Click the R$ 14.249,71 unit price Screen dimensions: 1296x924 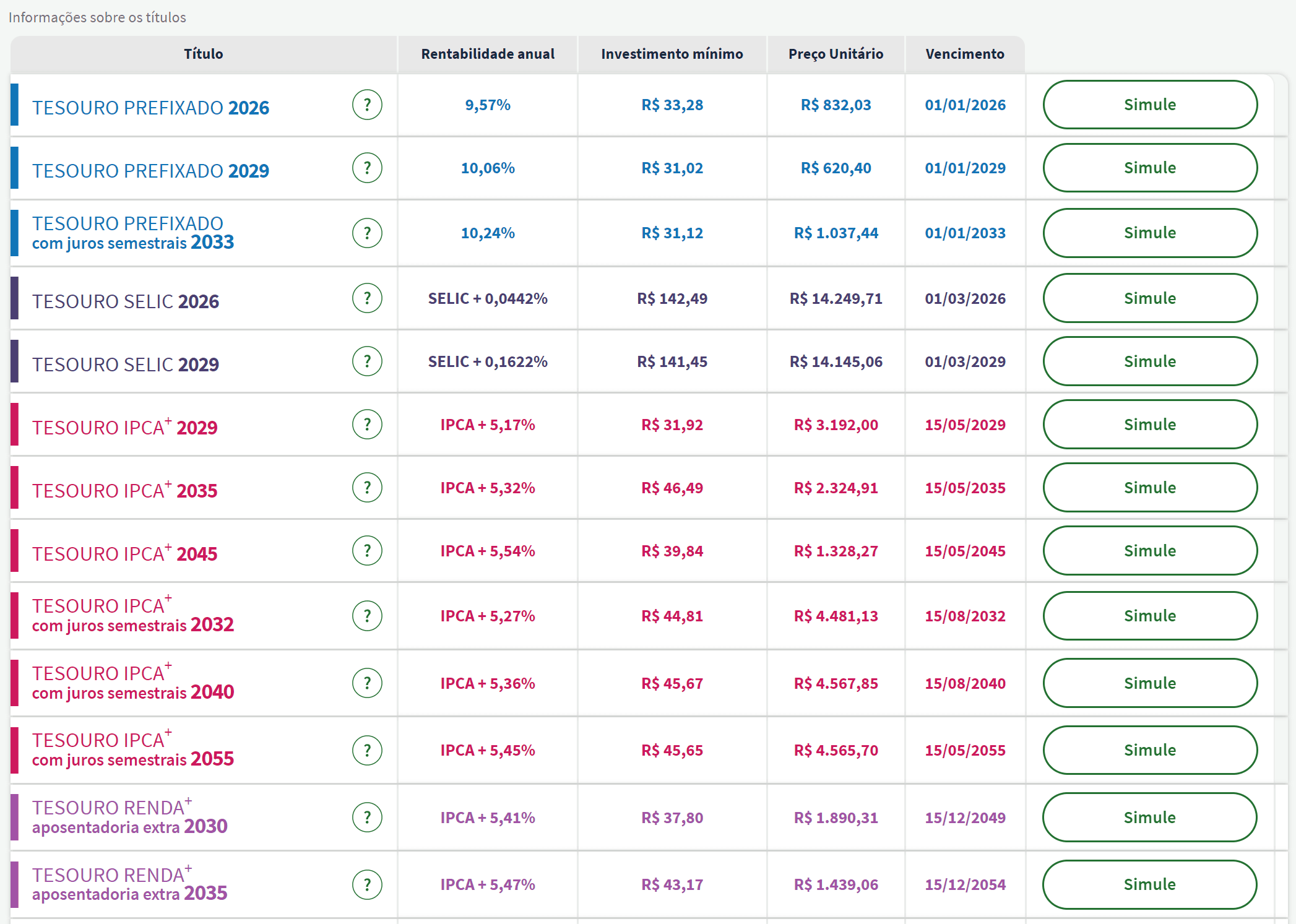pos(836,299)
